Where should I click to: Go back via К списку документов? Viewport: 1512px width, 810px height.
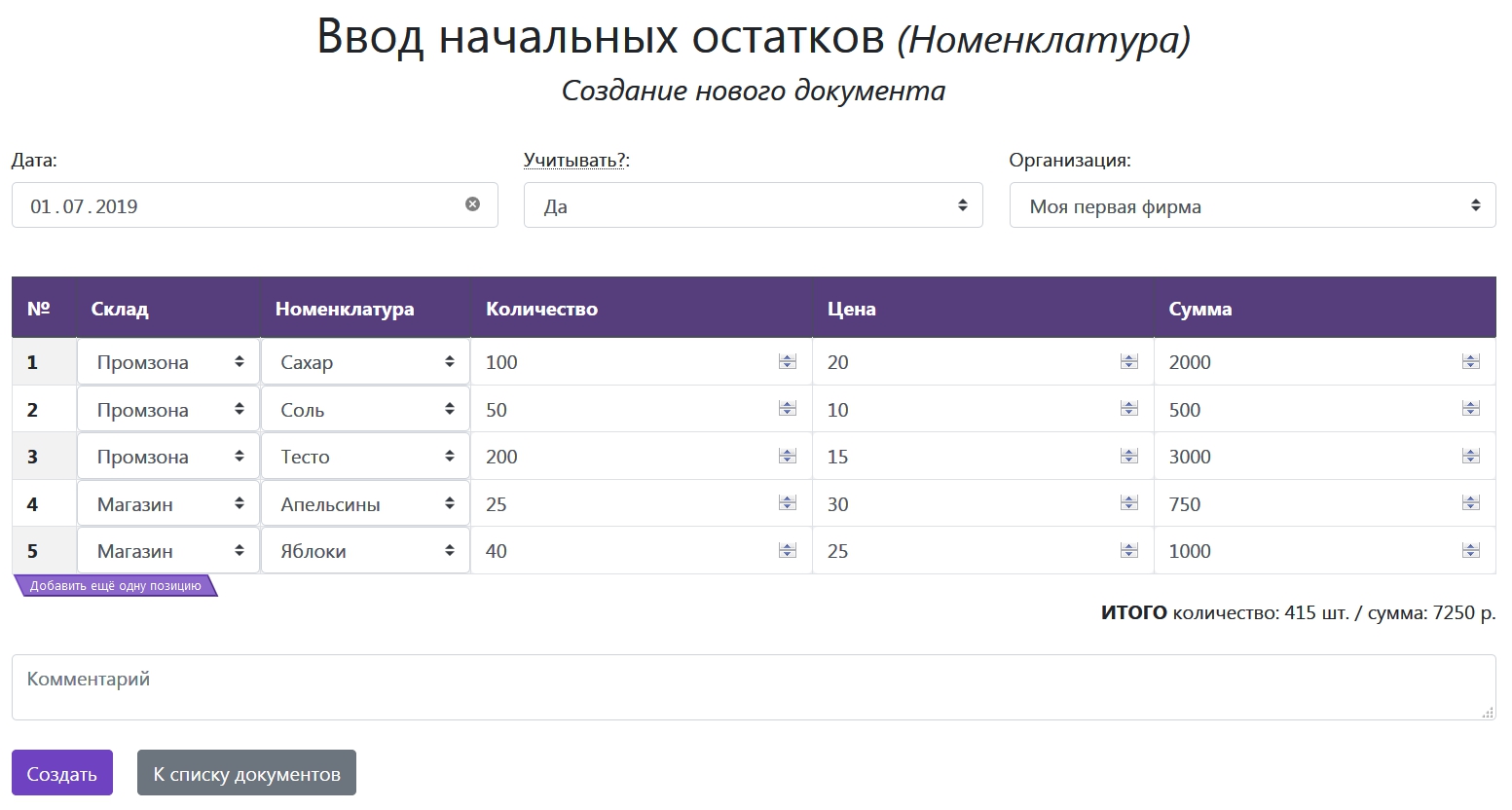click(x=246, y=773)
